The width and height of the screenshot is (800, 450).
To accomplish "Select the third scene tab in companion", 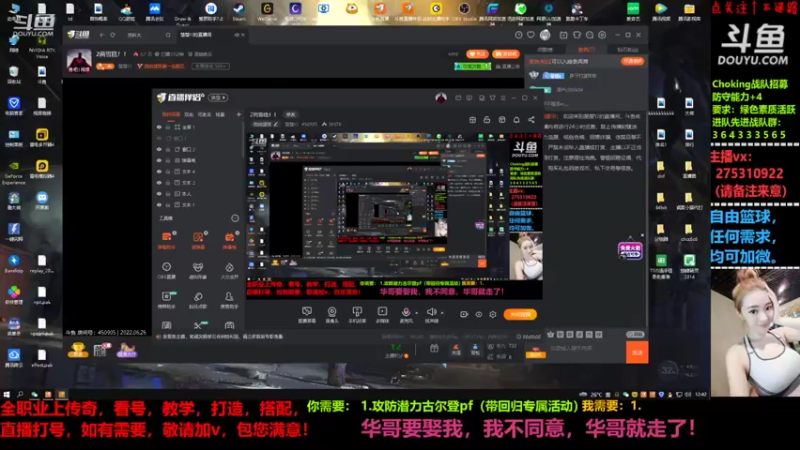I will pyautogui.click(x=204, y=115).
